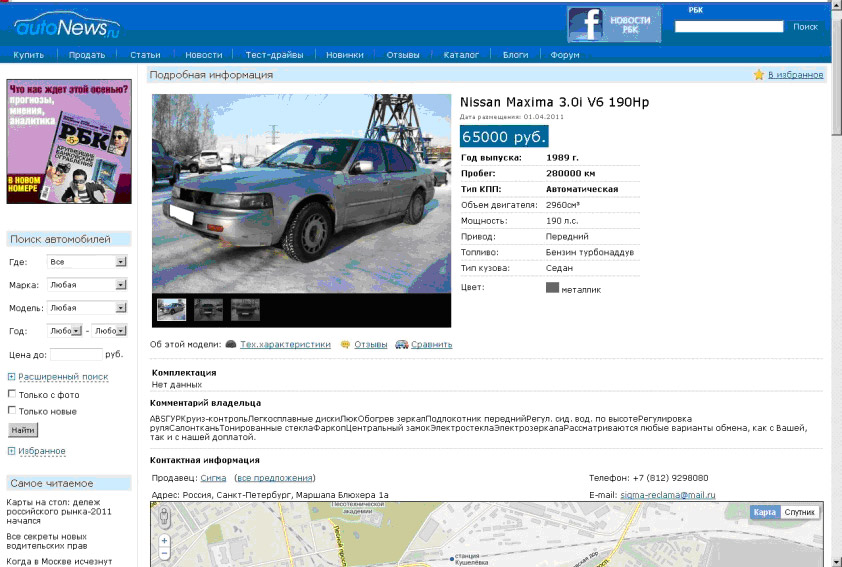The height and width of the screenshot is (567, 842).
Task: Switch the map to Спутник view
Action: pyautogui.click(x=799, y=512)
